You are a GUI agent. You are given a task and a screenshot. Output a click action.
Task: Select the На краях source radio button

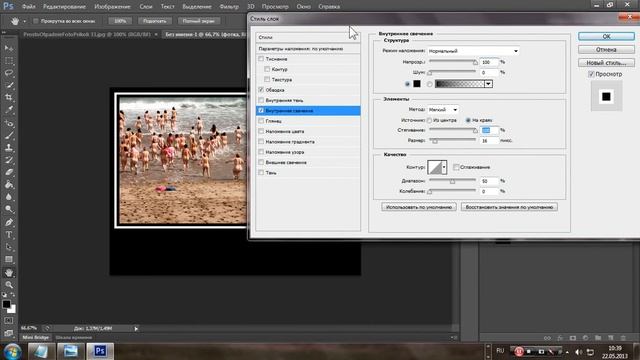tap(468, 120)
